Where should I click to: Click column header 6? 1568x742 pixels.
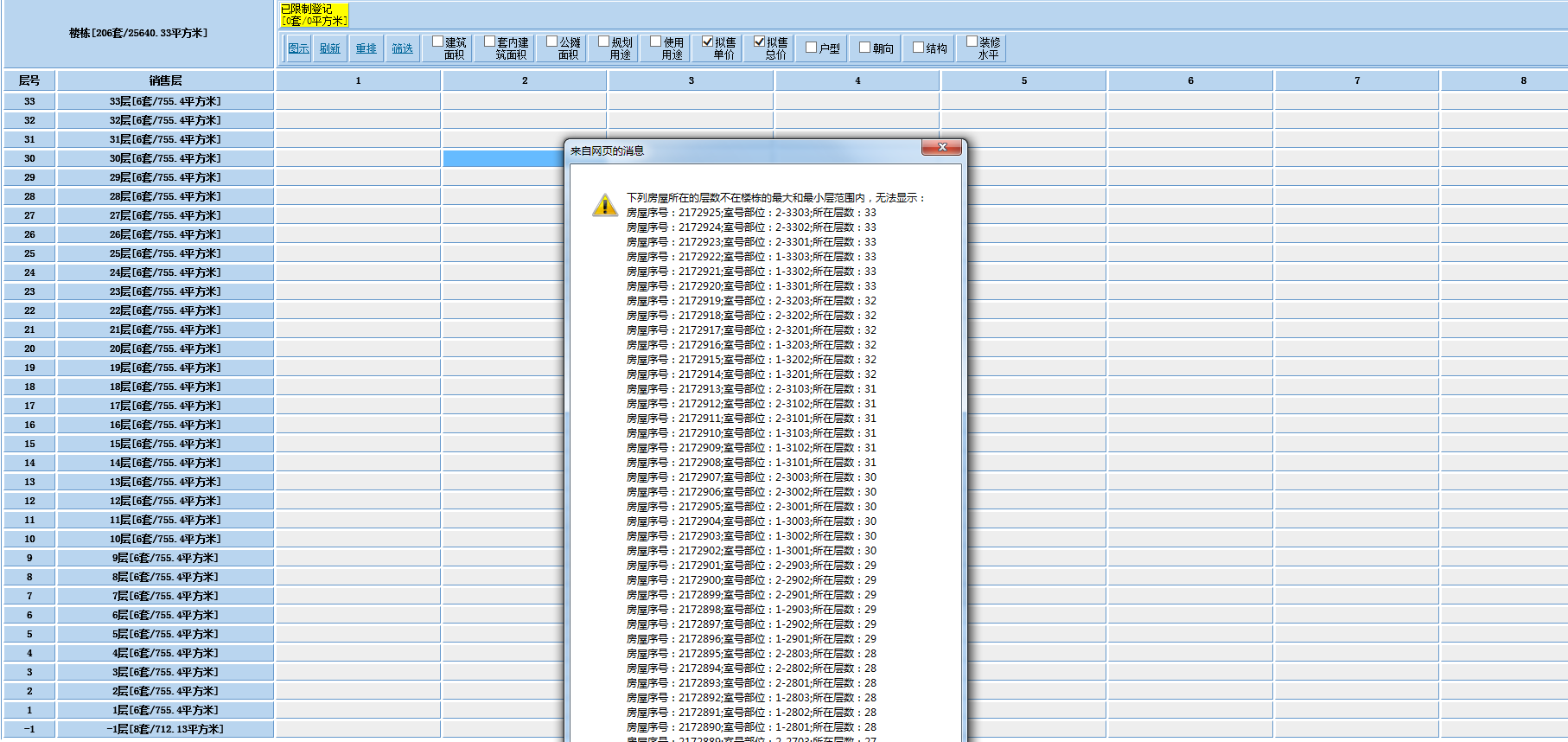click(1190, 80)
